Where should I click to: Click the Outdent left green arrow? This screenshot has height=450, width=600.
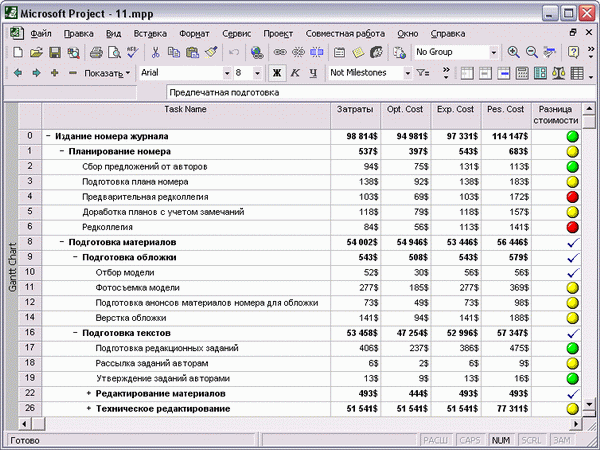point(18,73)
